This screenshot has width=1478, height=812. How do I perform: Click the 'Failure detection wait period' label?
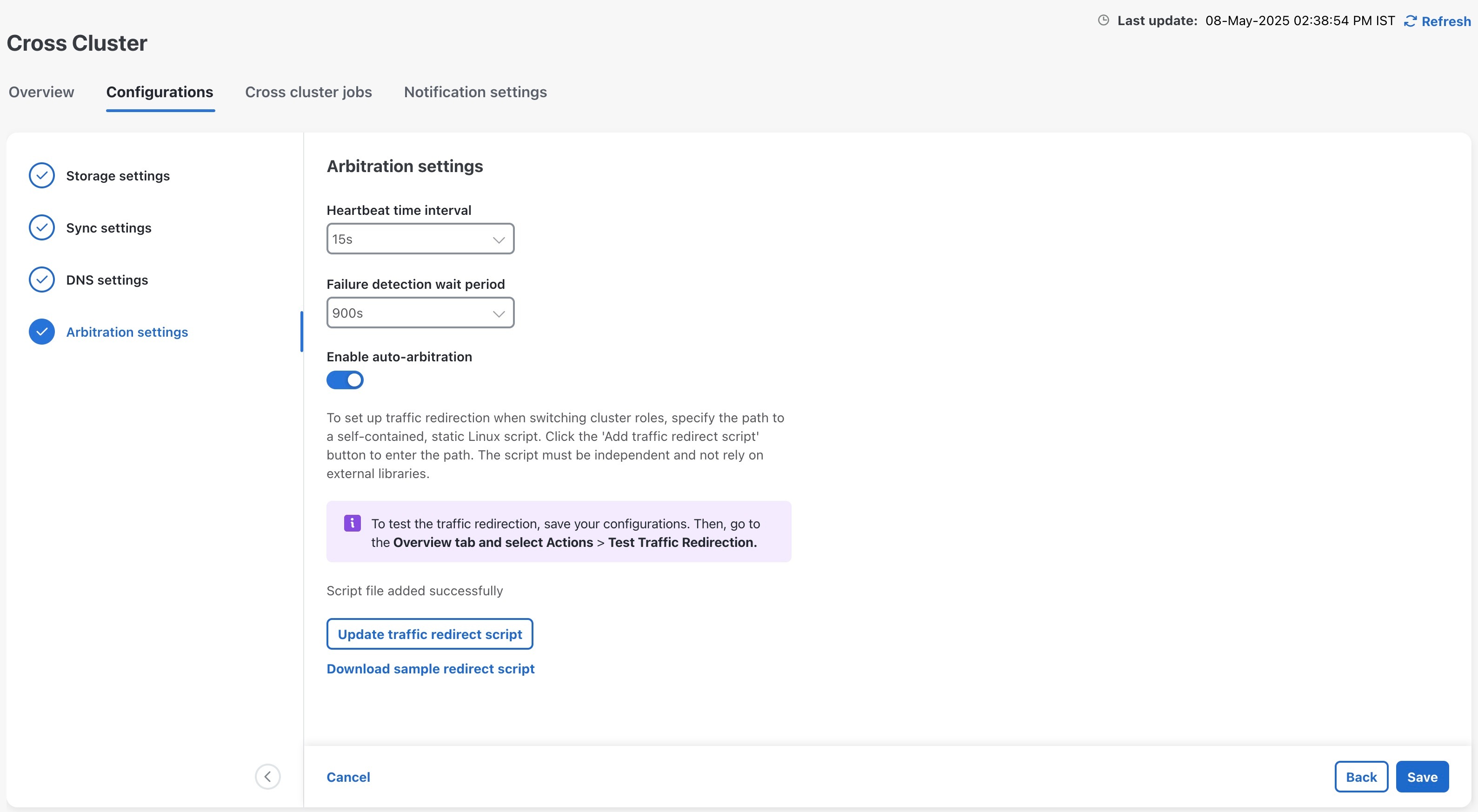[x=415, y=284]
